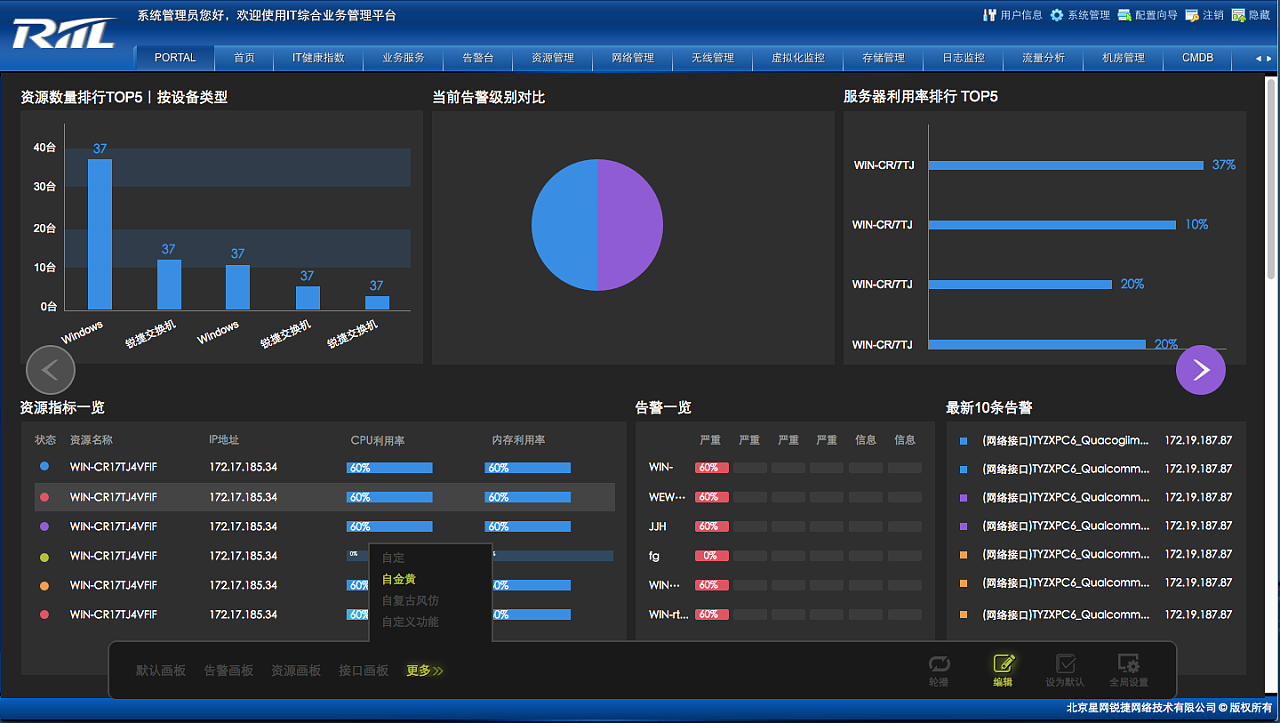
Task: Select 自定义功能 menu entry
Action: (410, 622)
